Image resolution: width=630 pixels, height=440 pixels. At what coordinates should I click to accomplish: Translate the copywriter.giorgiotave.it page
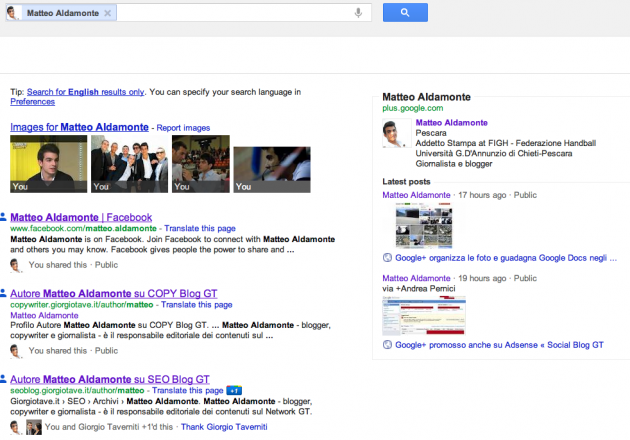pyautogui.click(x=196, y=305)
